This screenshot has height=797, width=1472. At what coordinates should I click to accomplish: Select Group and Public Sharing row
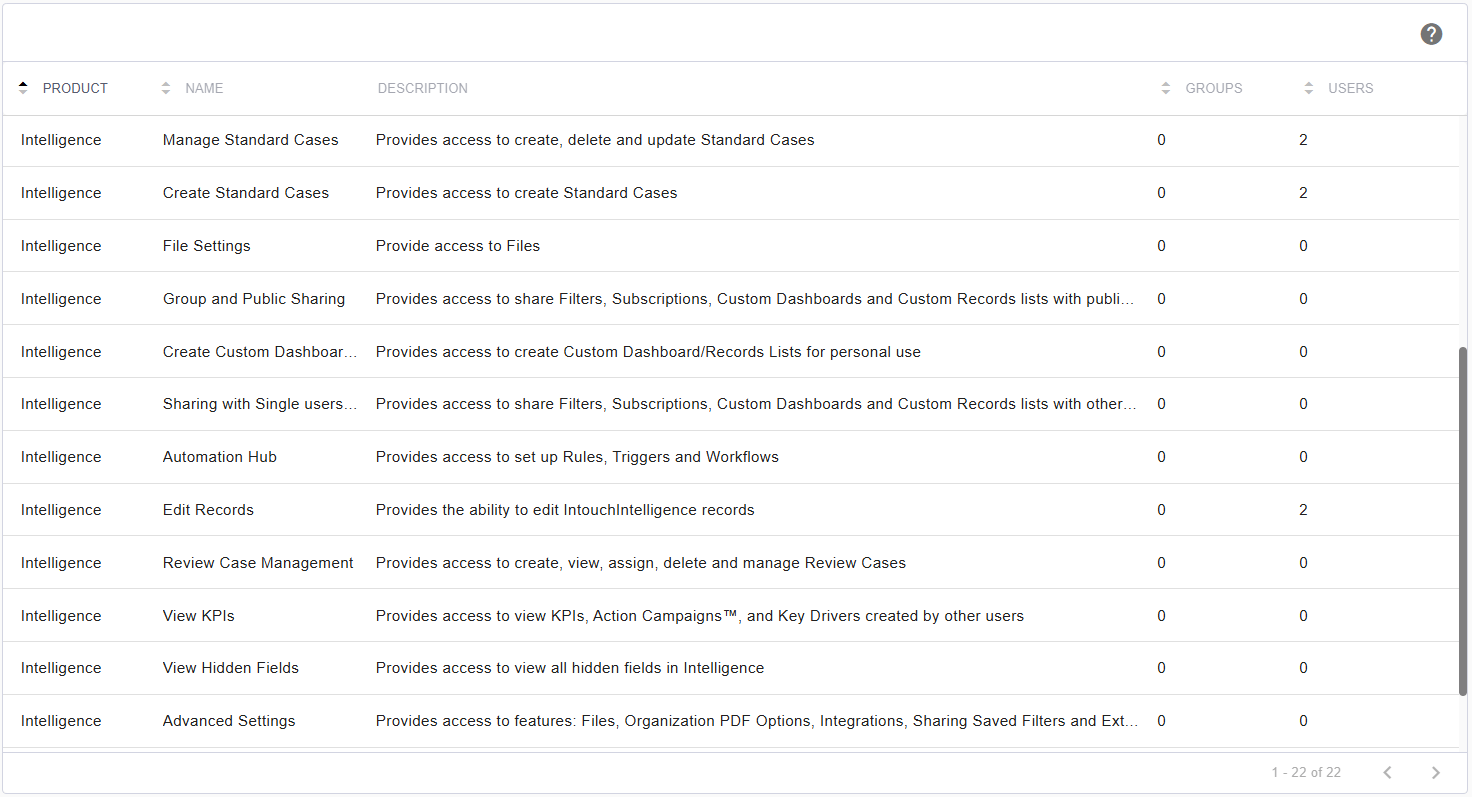[x=253, y=299]
